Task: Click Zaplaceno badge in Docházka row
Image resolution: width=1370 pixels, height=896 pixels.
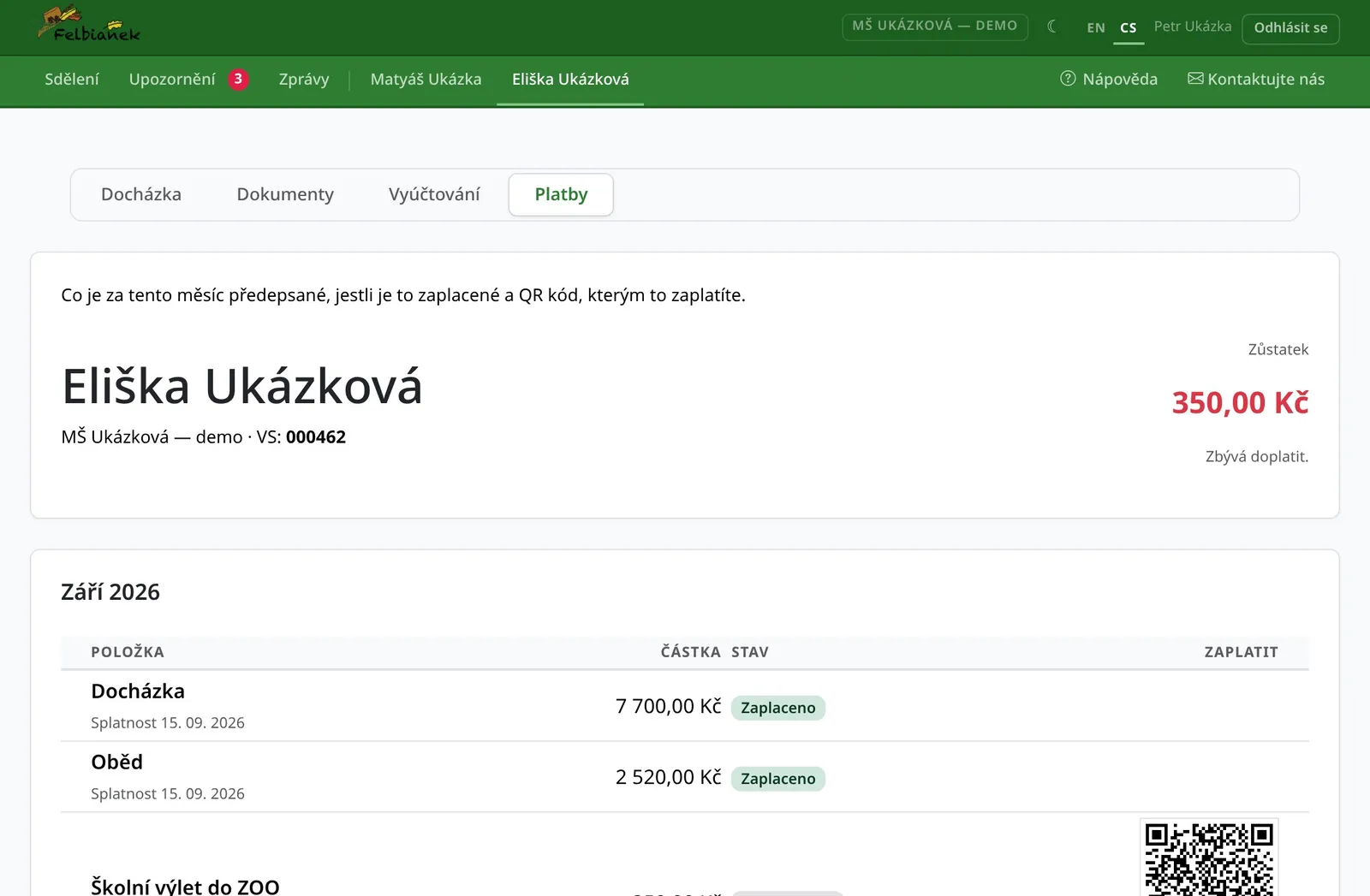Action: click(x=778, y=708)
